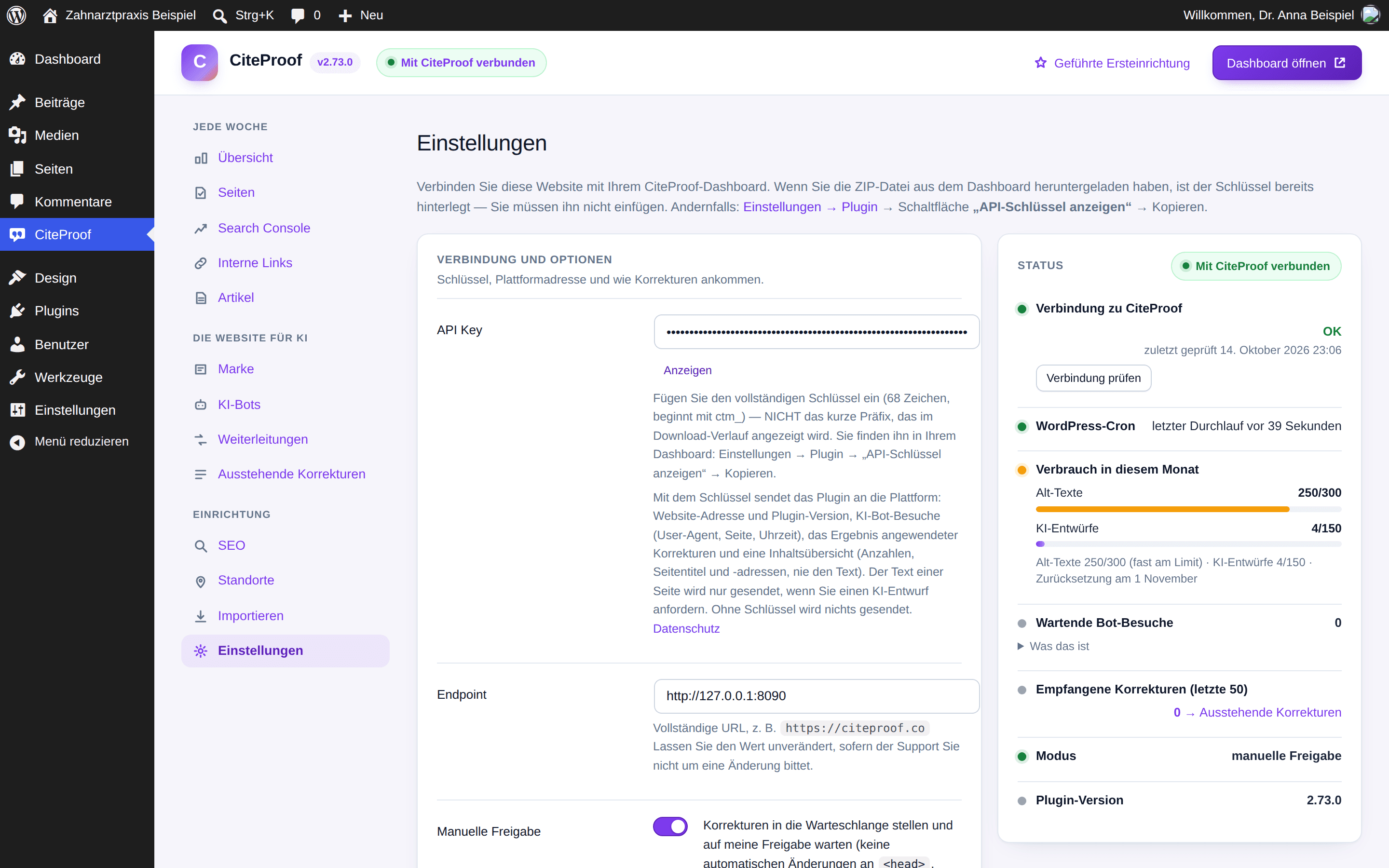This screenshot has width=1389, height=868.
Task: Click the Marke icon in sidebar
Action: (200, 369)
